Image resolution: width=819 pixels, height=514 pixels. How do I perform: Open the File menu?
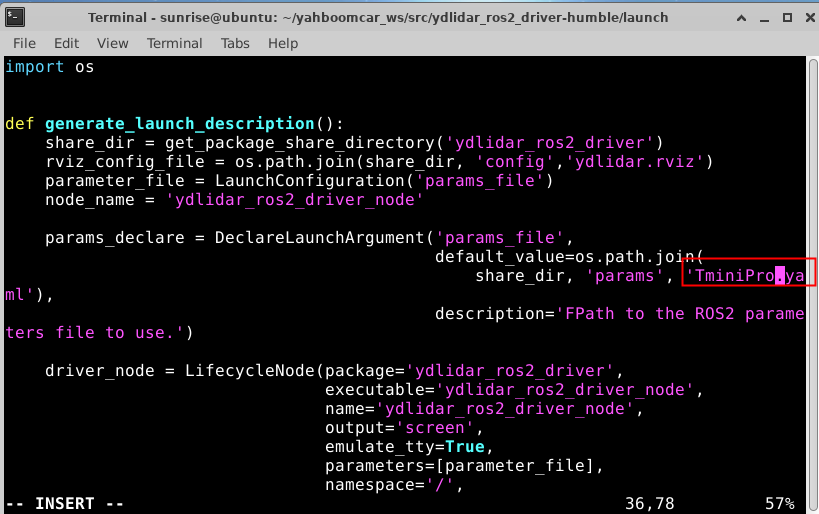[24, 43]
